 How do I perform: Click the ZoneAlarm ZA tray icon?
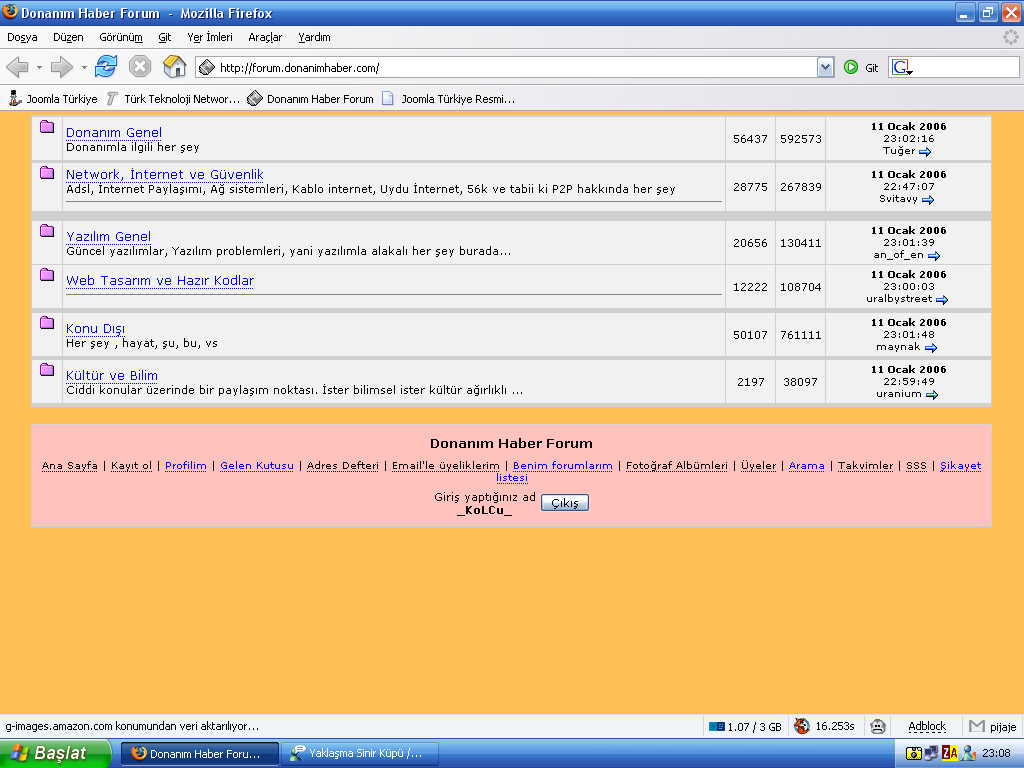pos(950,754)
